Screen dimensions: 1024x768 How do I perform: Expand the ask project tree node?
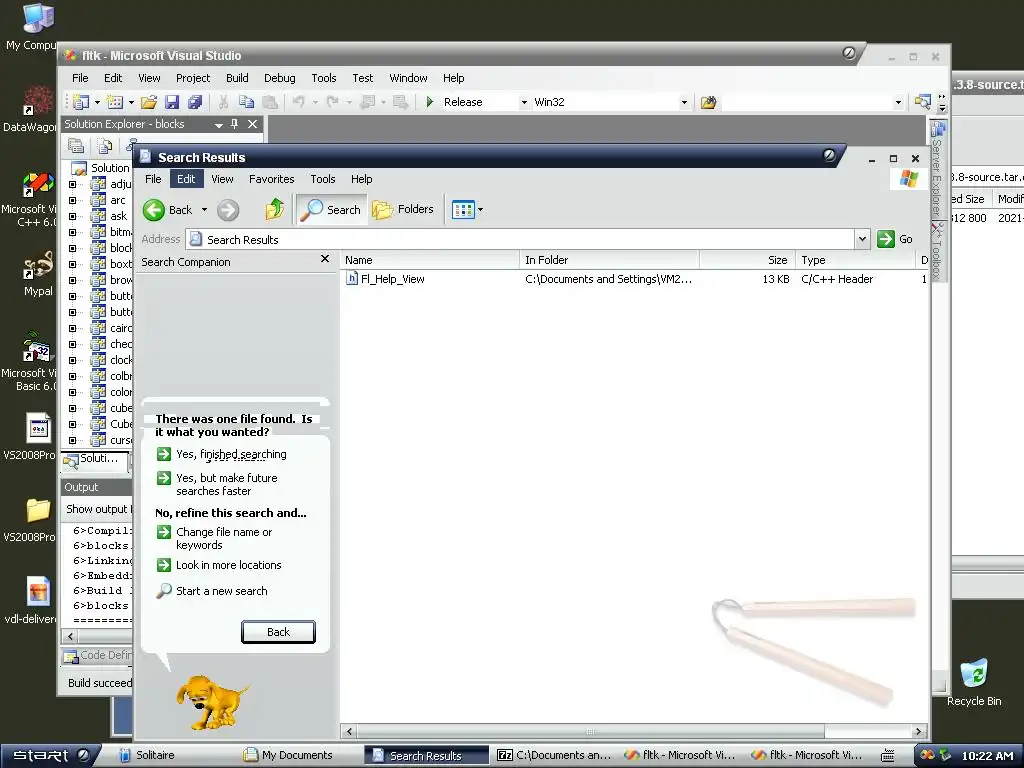tap(72, 216)
